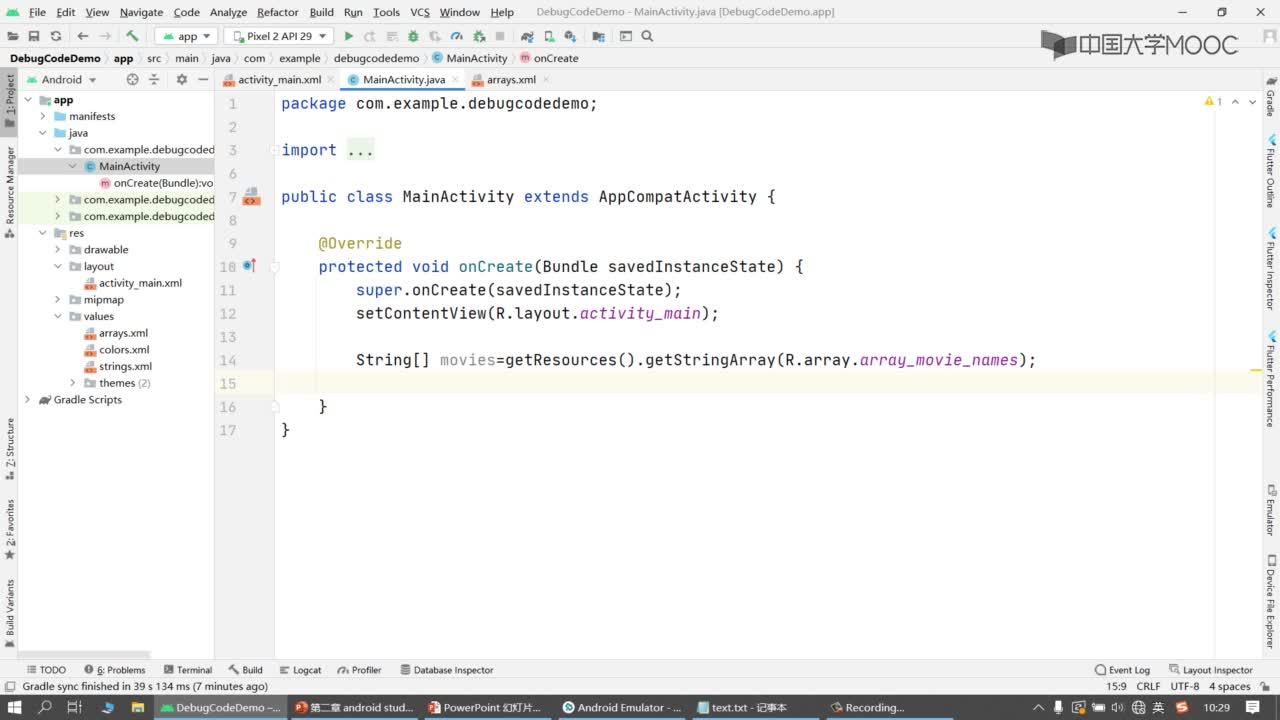The image size is (1280, 720).
Task: Collapse the java folder
Action: (43, 133)
